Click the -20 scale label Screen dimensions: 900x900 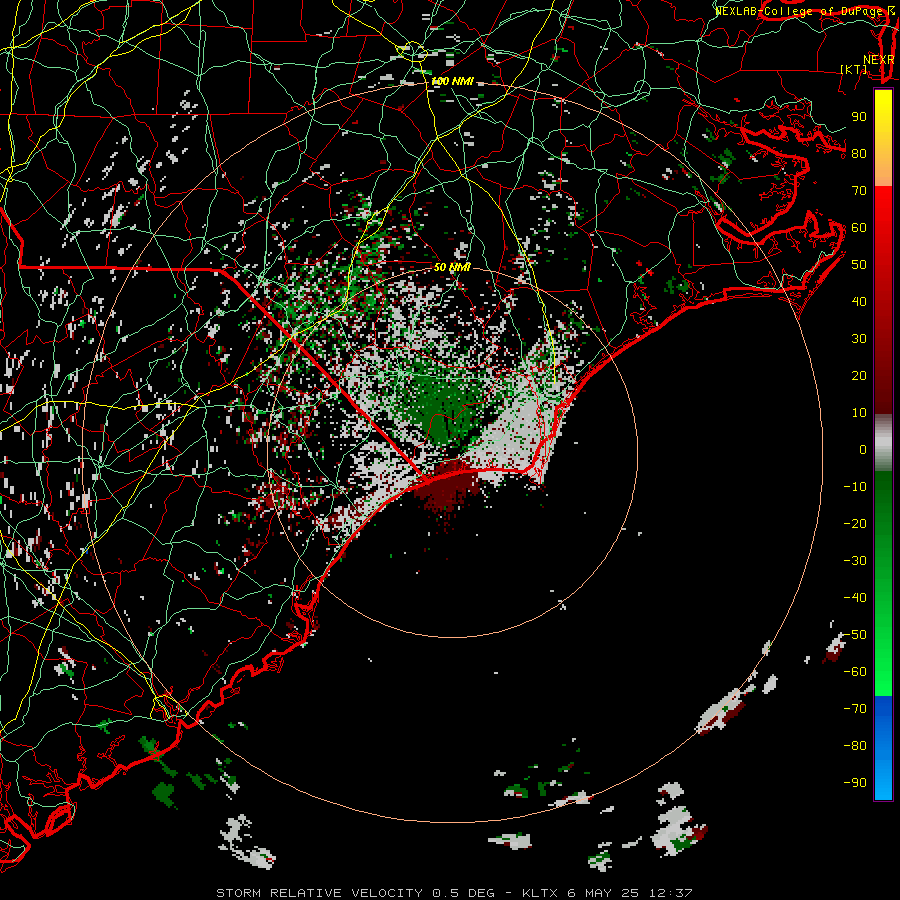855,524
